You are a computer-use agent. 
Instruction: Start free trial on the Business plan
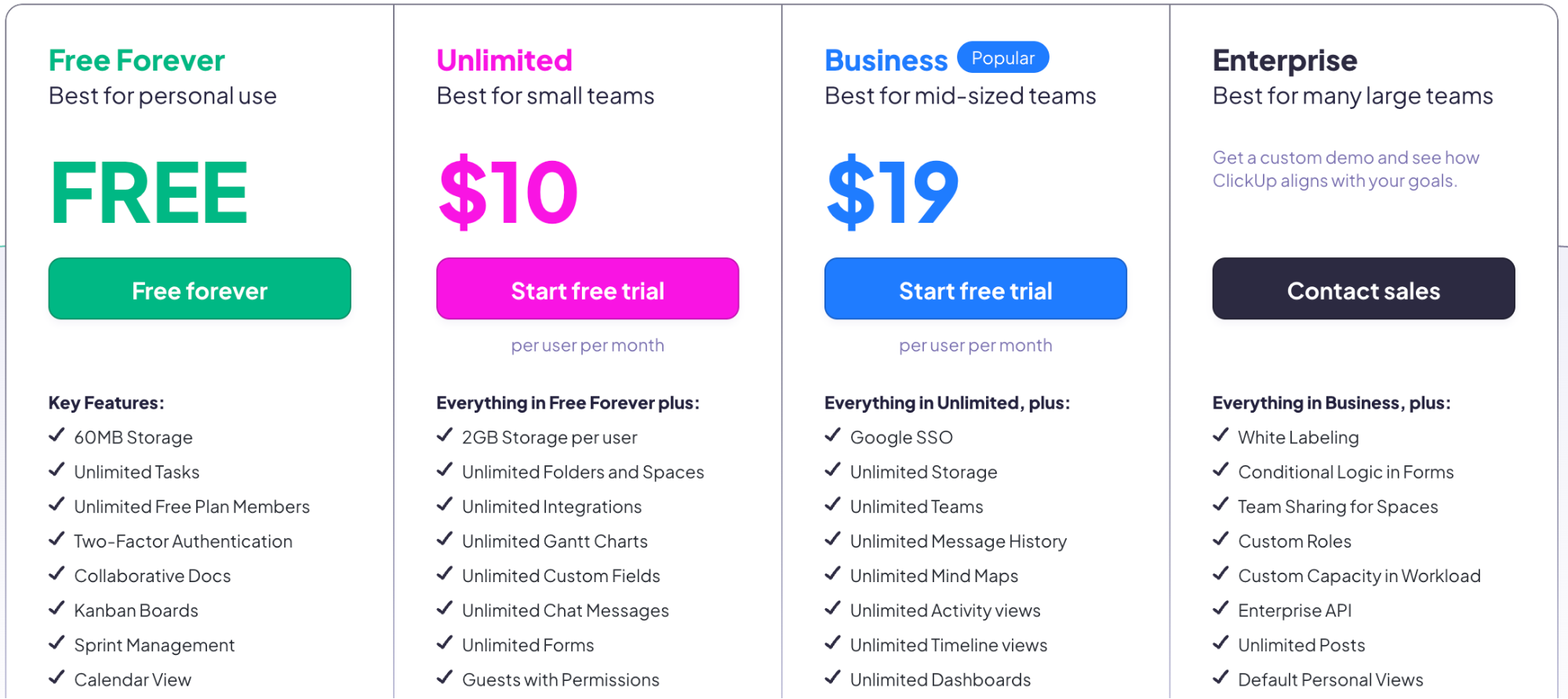(975, 289)
